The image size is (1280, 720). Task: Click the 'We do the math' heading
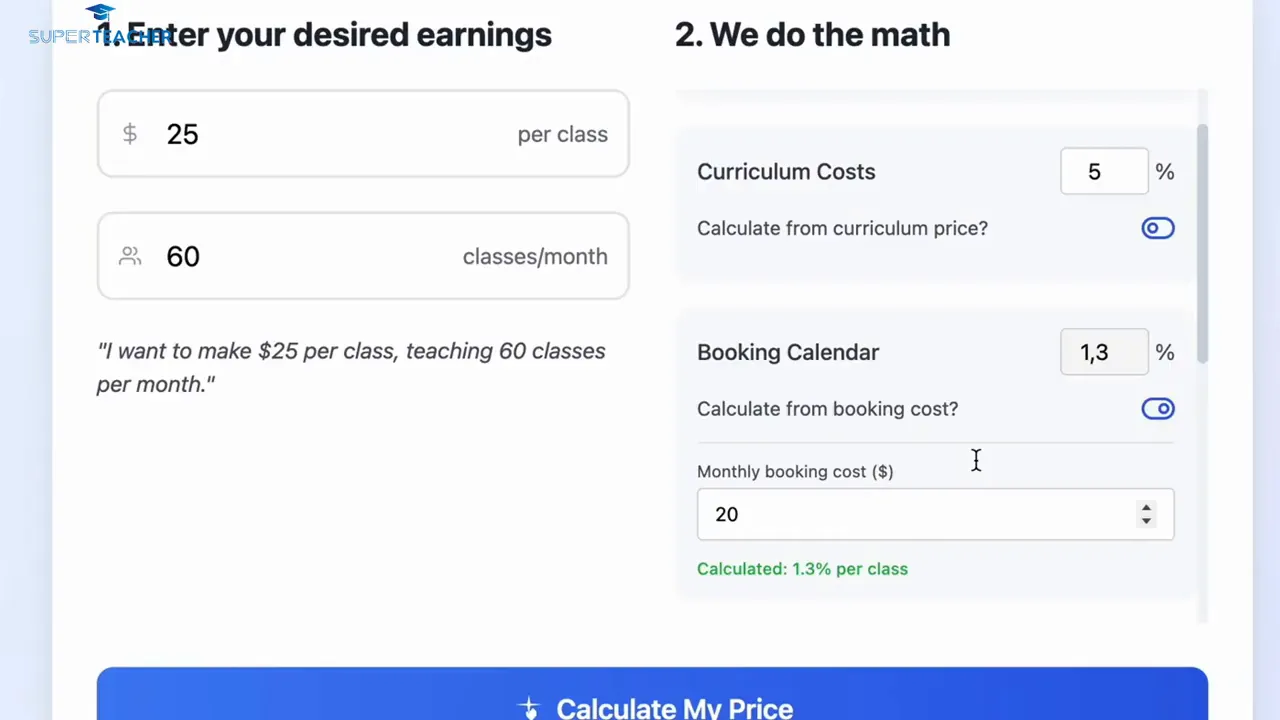[x=812, y=35]
